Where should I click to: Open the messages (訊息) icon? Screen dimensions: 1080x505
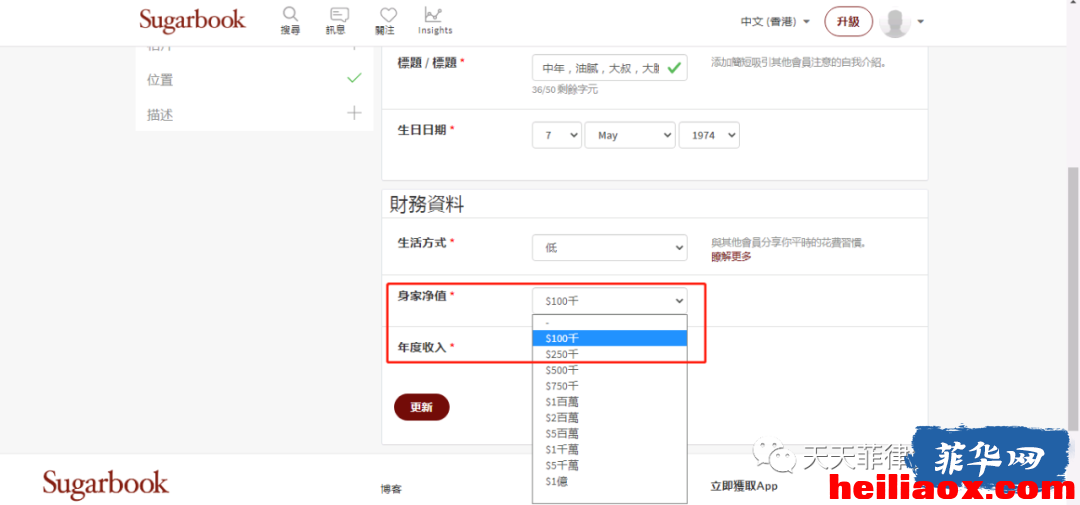(x=339, y=15)
